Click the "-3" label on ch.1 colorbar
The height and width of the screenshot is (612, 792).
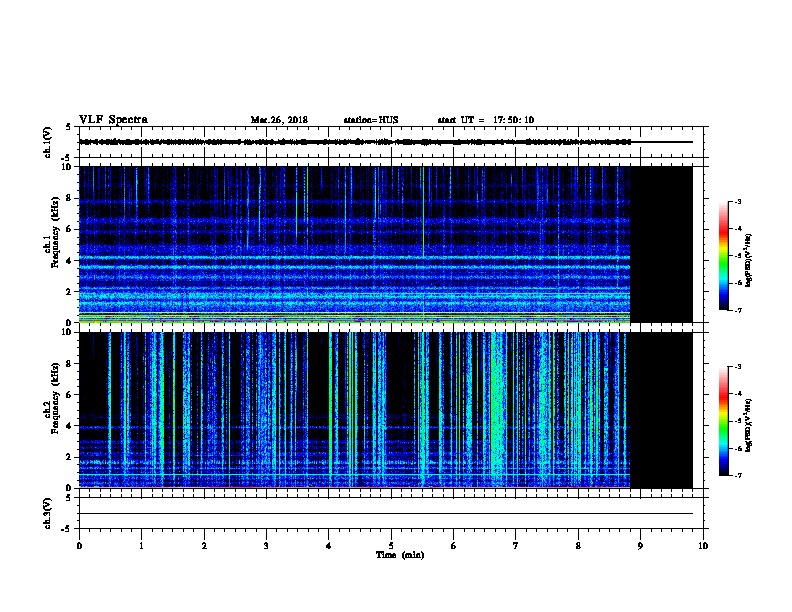(x=737, y=201)
